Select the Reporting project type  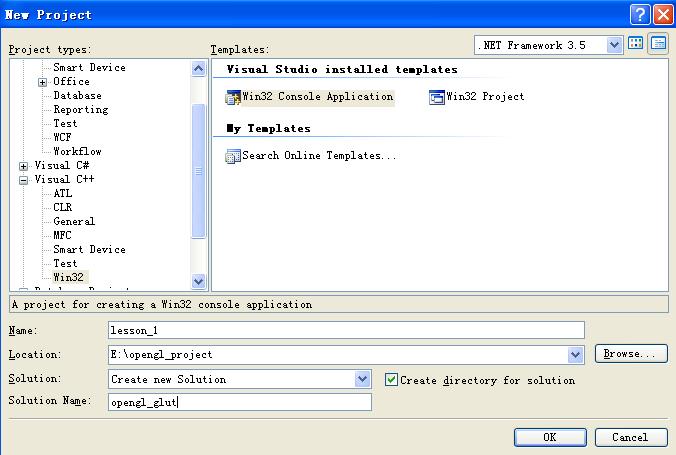point(81,110)
